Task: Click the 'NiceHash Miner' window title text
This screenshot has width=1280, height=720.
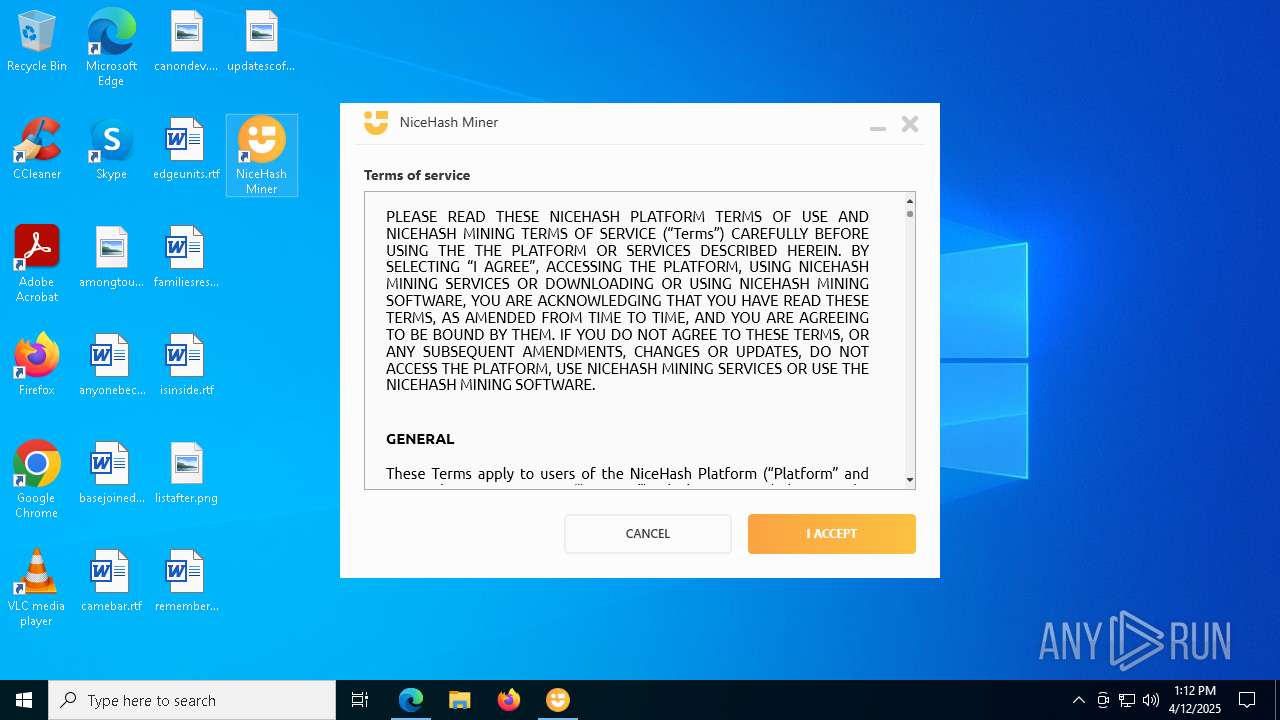Action: point(449,122)
